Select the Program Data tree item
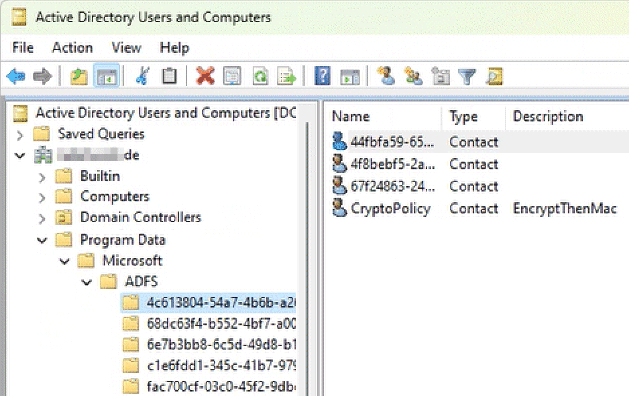This screenshot has height=396, width=629. coord(123,240)
